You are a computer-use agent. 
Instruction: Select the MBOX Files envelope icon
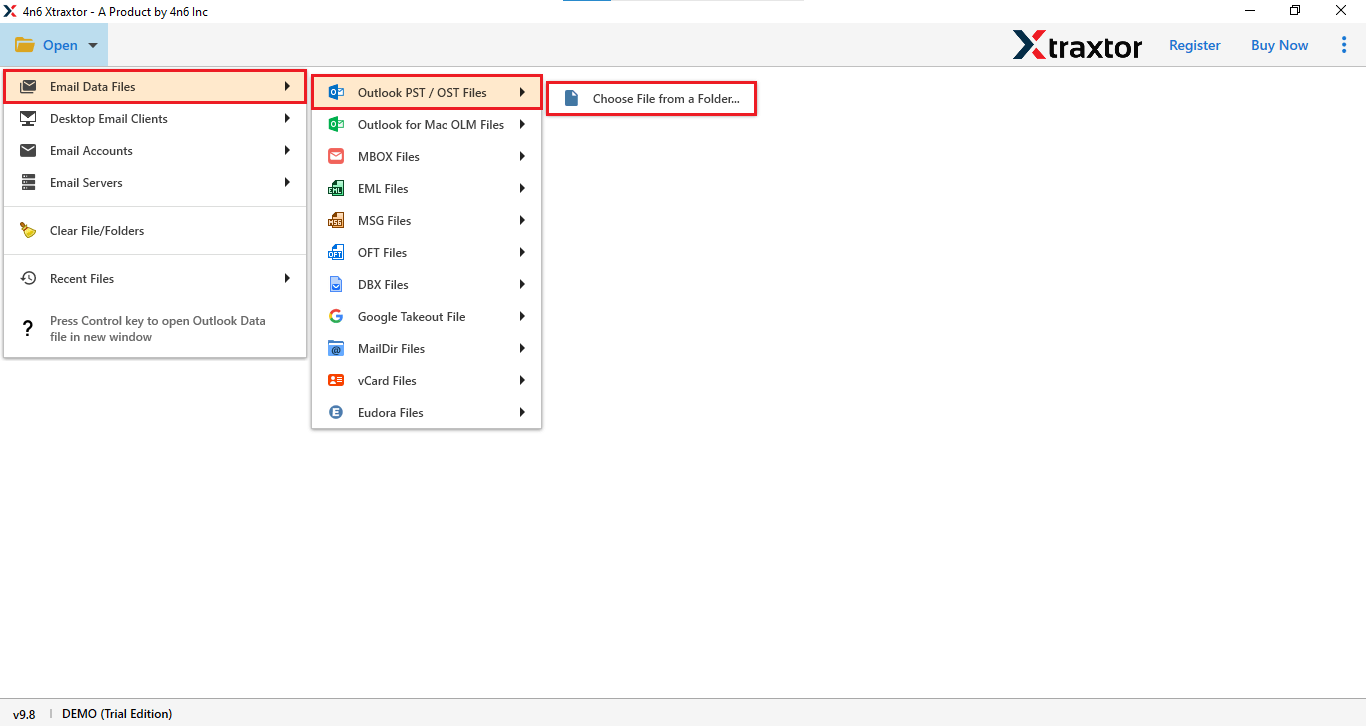(336, 156)
